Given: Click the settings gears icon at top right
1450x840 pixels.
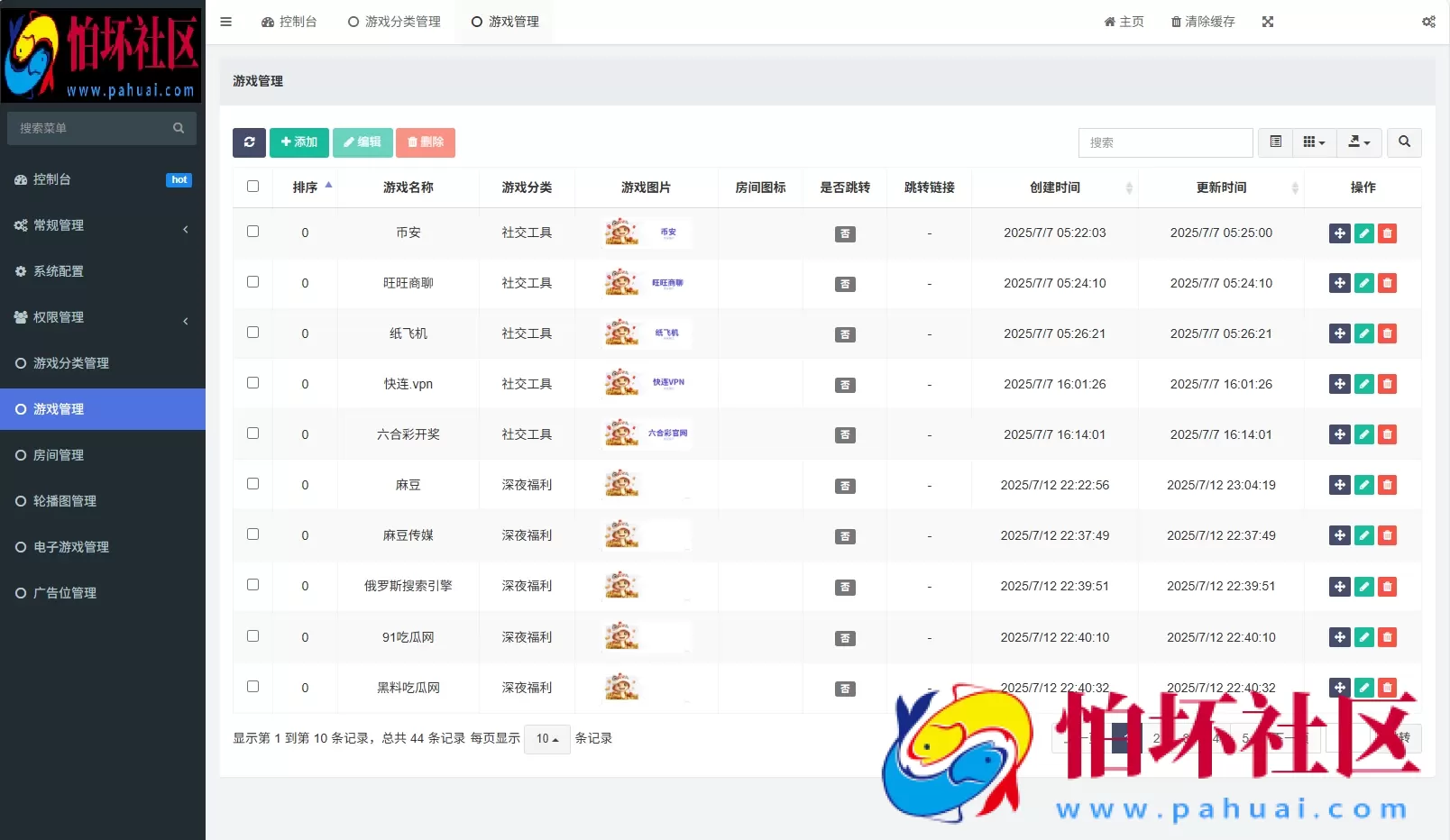Looking at the screenshot, I should 1427,21.
